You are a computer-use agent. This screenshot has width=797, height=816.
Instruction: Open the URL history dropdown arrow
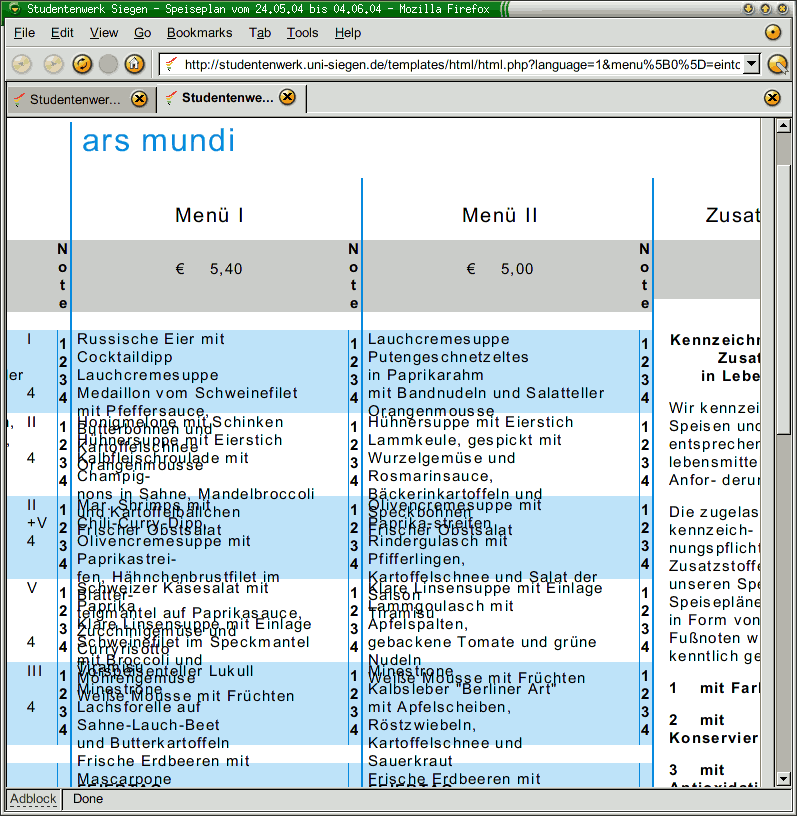(751, 64)
